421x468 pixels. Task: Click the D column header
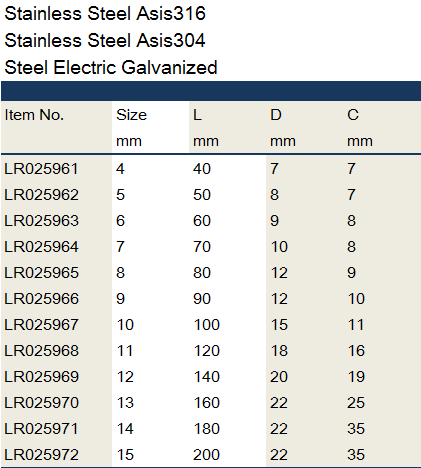276,115
